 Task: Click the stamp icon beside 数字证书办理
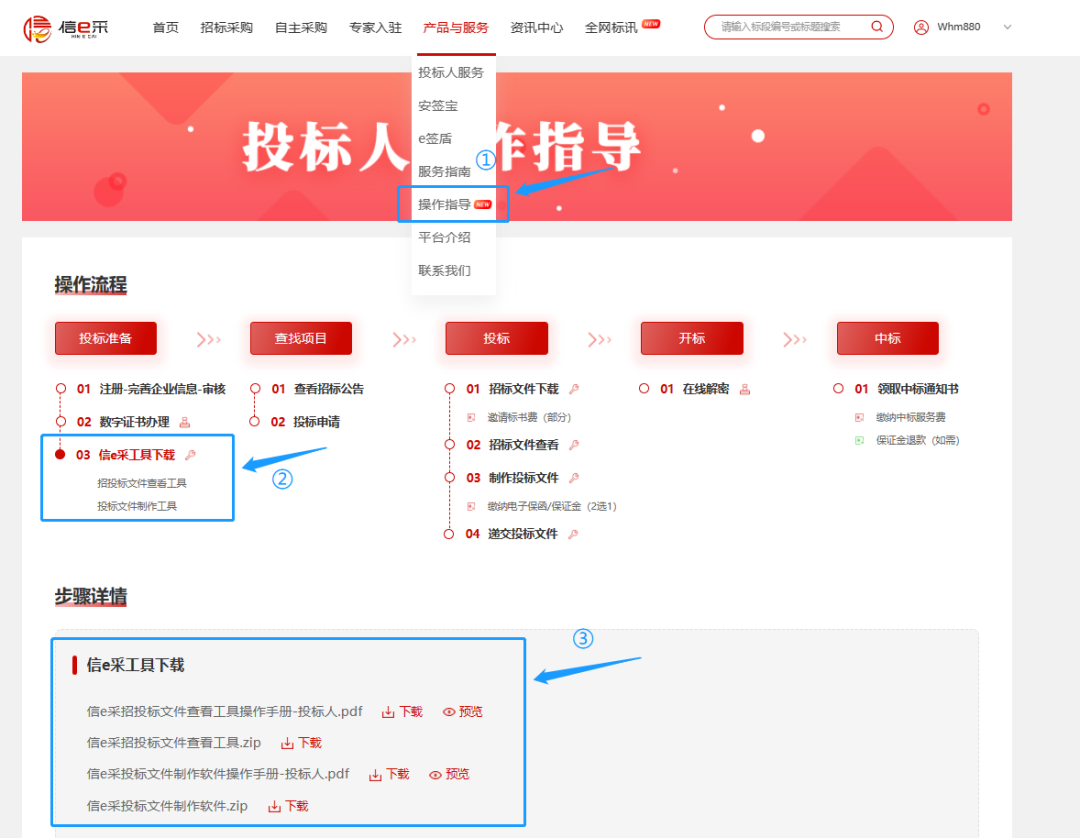pyautogui.click(x=185, y=422)
